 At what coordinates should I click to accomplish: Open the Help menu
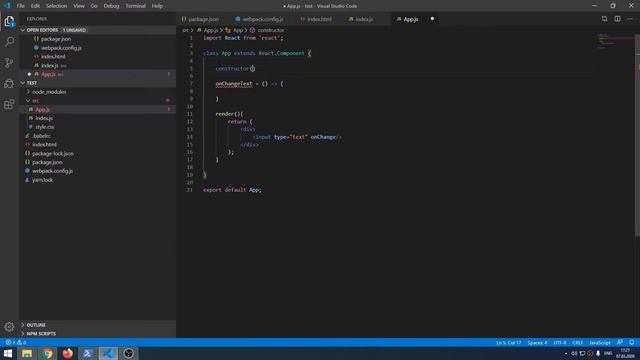tap(157, 6)
